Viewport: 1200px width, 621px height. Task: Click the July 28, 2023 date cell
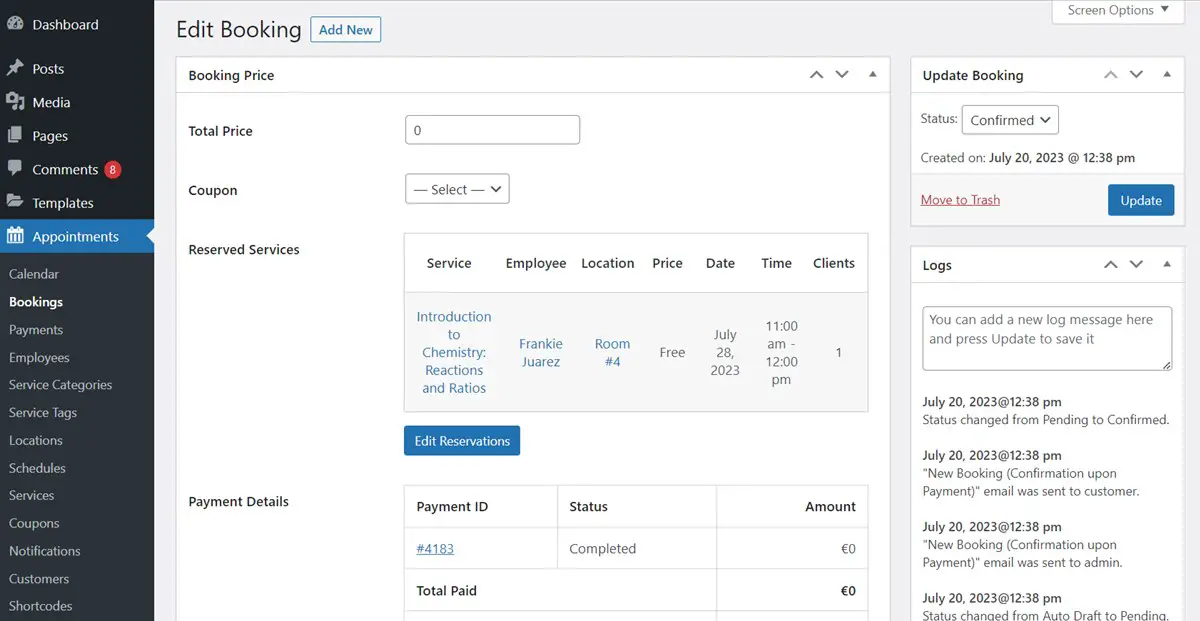(x=725, y=352)
